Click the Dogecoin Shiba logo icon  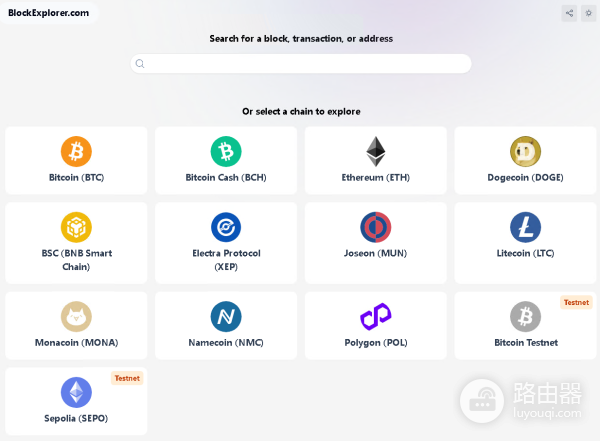525,151
